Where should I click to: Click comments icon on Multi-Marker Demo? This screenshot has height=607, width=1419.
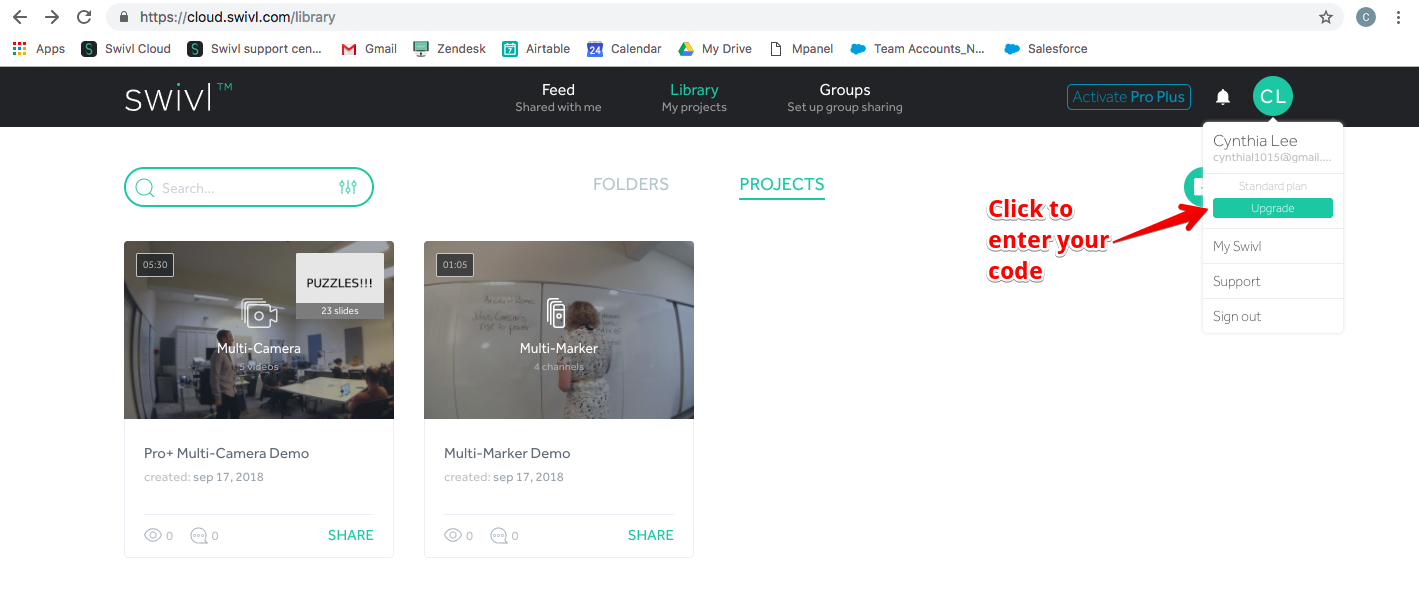(x=499, y=536)
